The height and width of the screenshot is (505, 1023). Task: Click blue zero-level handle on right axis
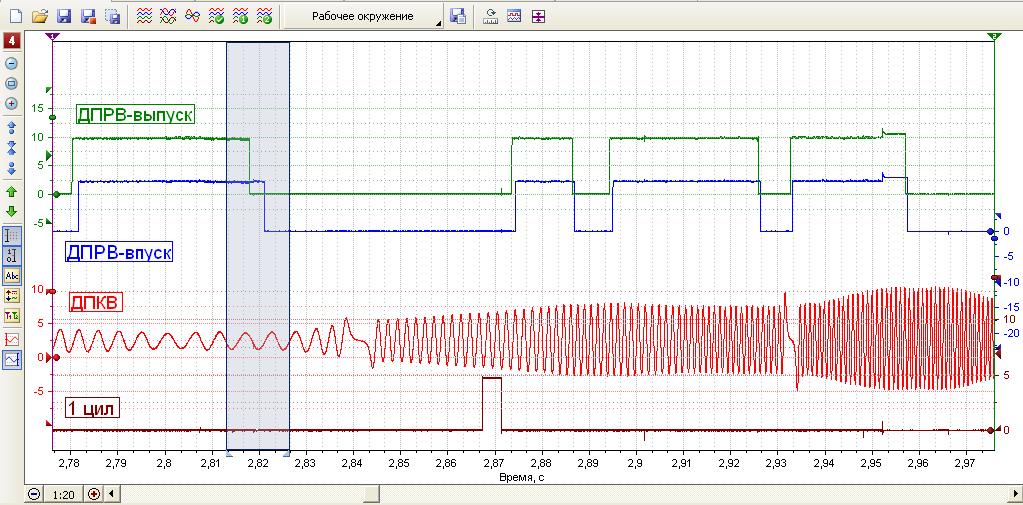[x=990, y=232]
